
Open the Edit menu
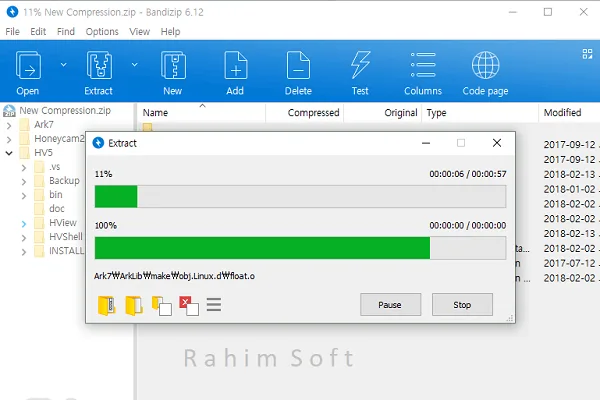click(38, 31)
